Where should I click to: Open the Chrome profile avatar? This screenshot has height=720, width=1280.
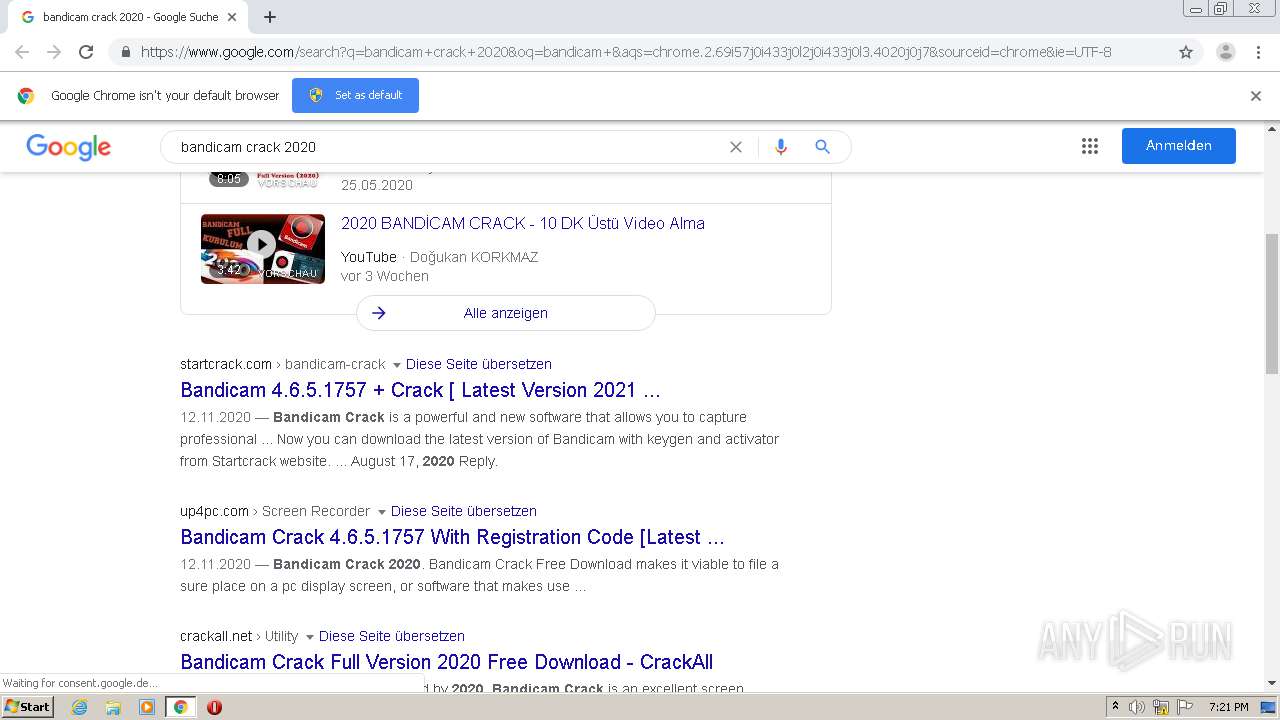coord(1225,52)
